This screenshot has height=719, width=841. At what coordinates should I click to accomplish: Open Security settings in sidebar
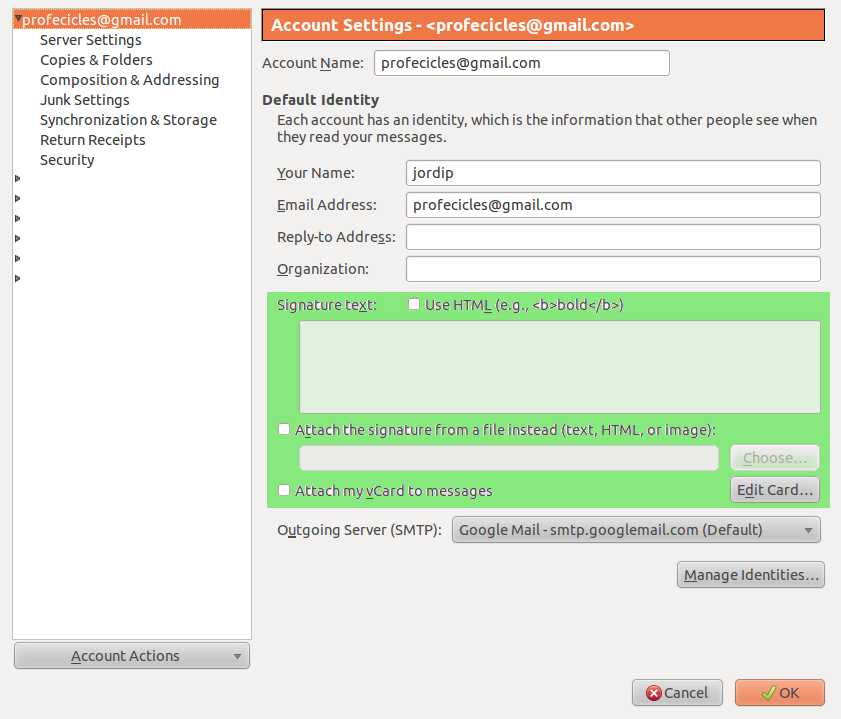point(67,160)
